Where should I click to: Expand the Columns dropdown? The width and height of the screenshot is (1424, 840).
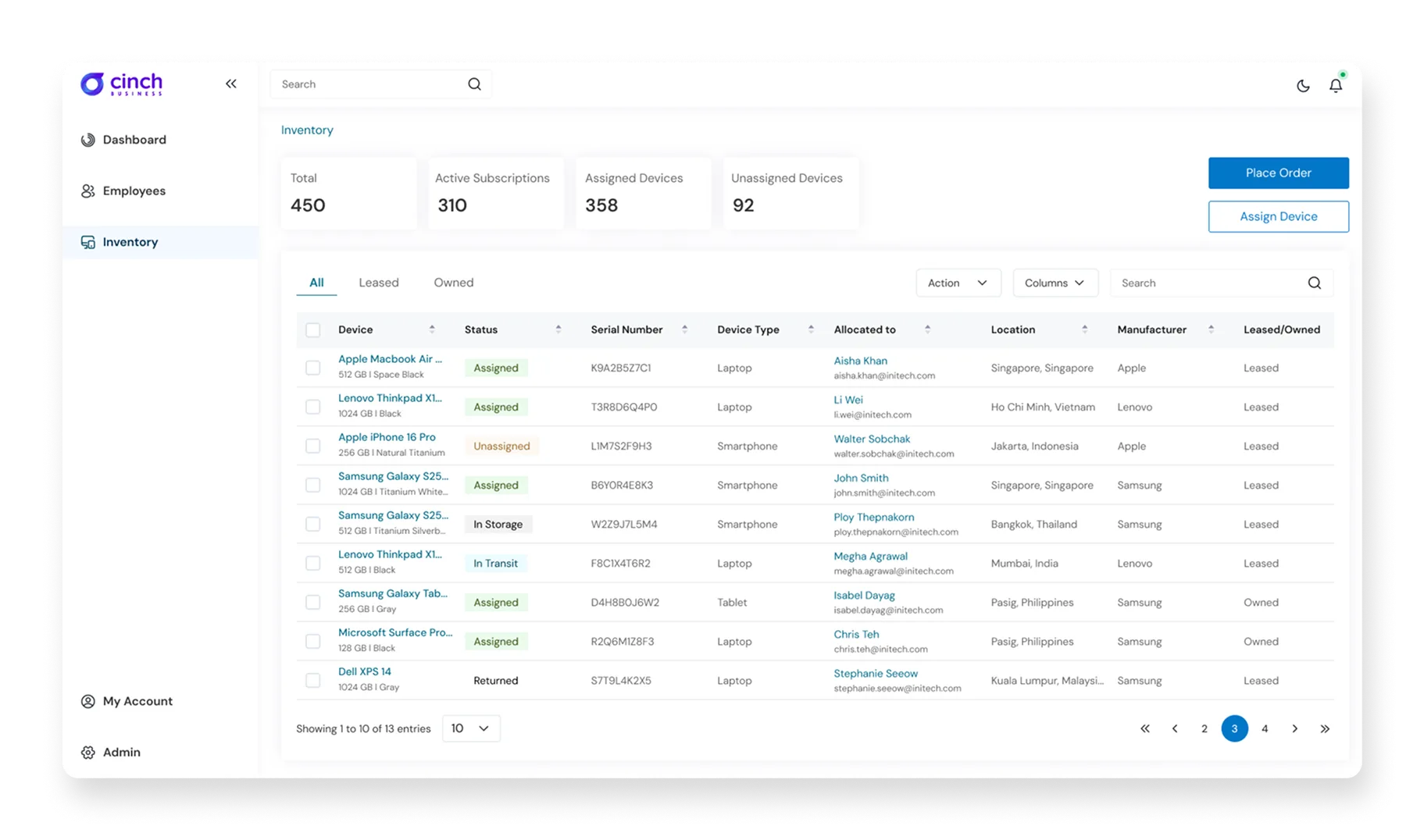[x=1055, y=283]
